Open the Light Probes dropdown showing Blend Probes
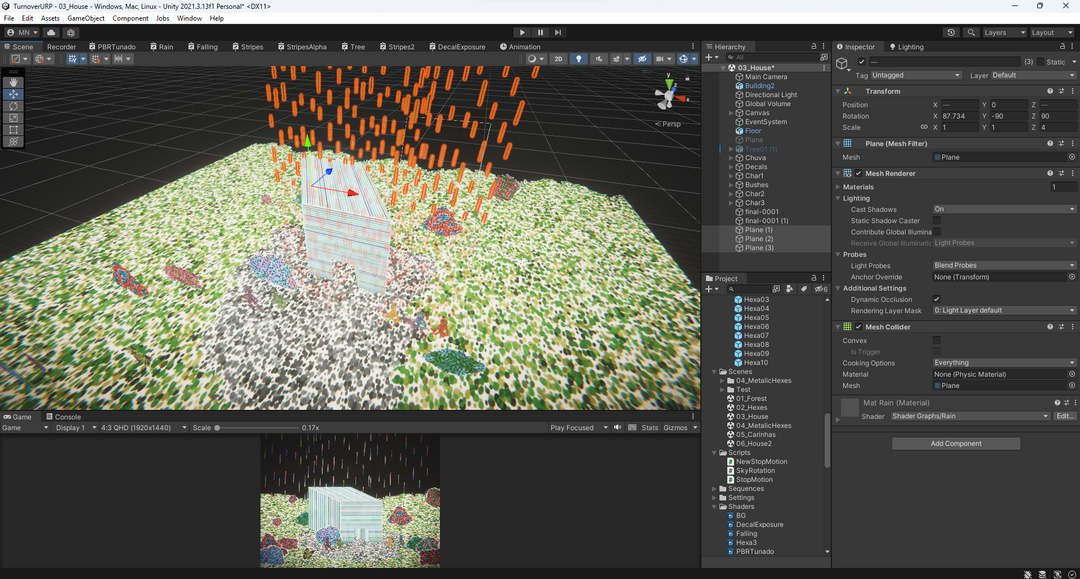This screenshot has height=579, width=1080. click(1004, 265)
